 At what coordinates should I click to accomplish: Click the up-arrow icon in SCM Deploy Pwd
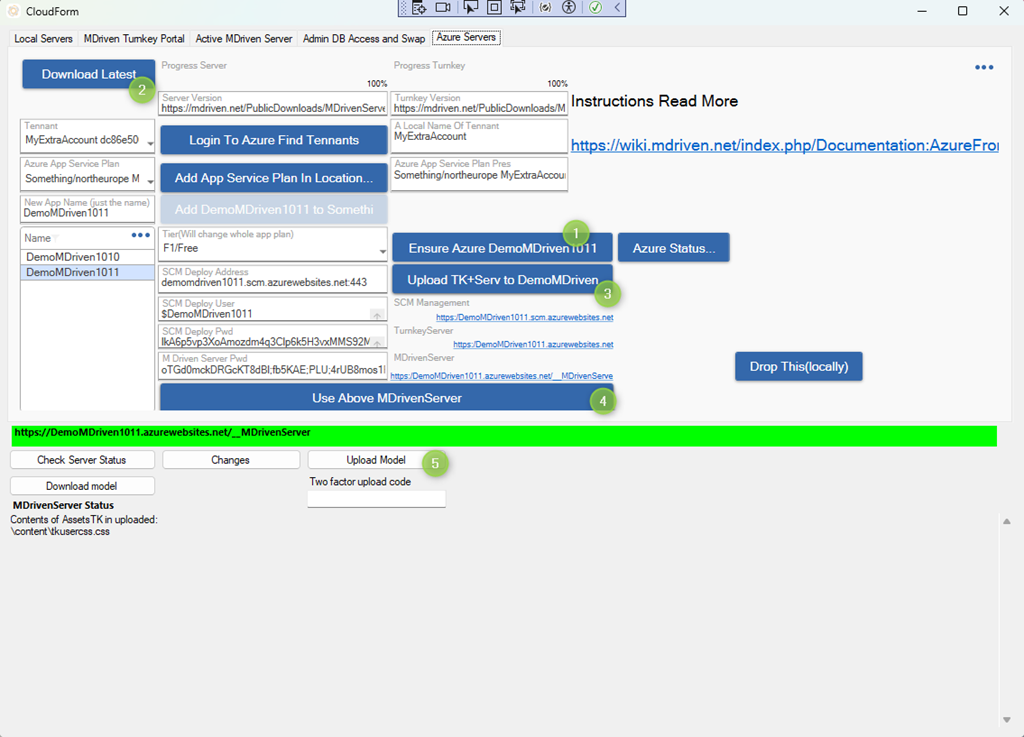click(x=377, y=343)
